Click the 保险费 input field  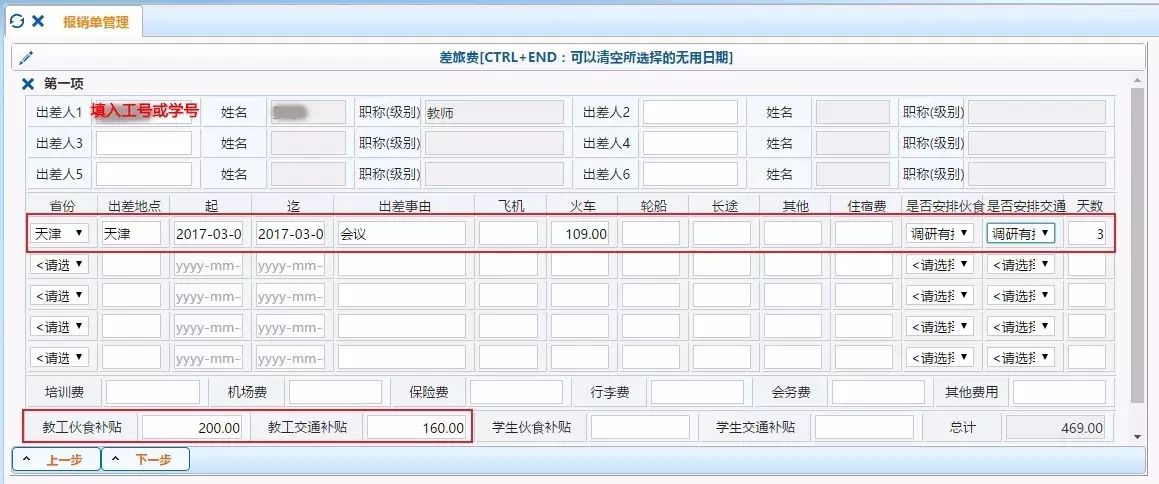click(517, 392)
